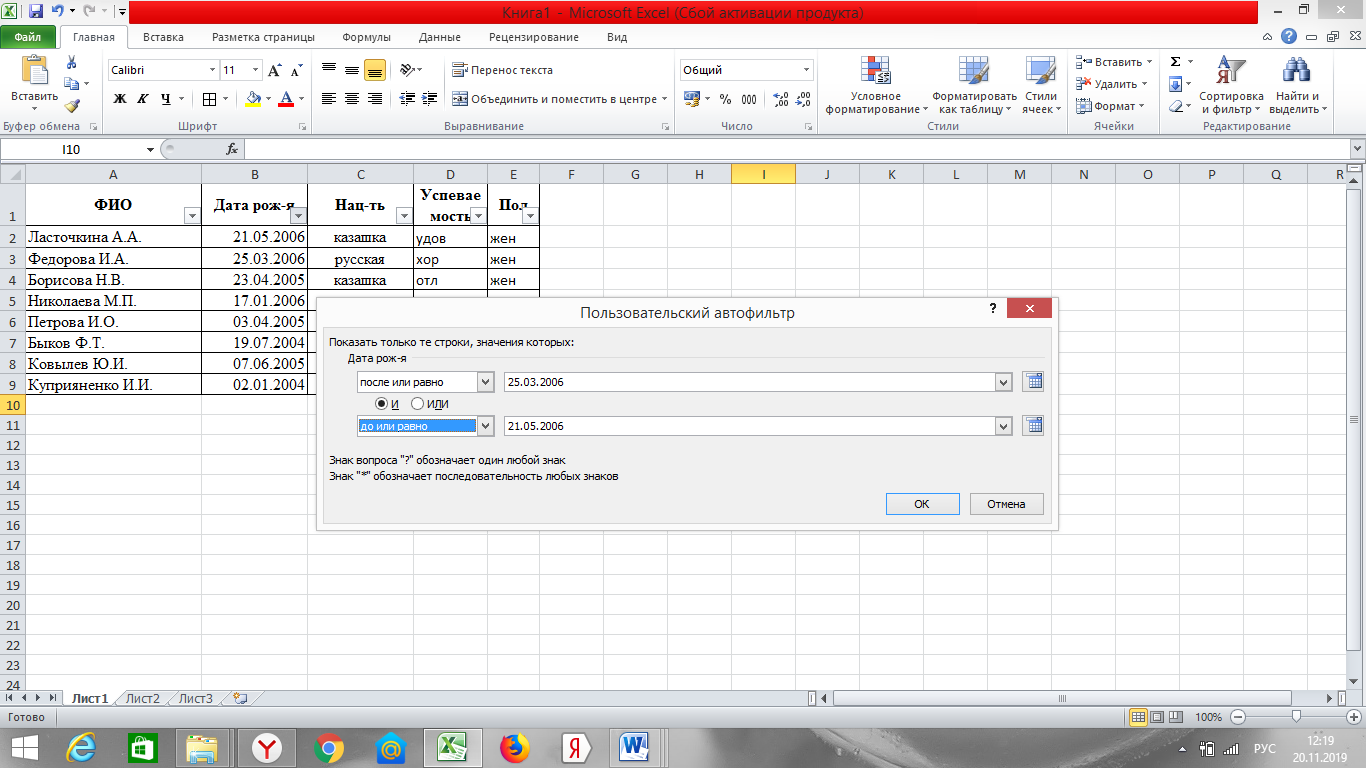This screenshot has height=768, width=1366.
Task: Open the Нац-ть column filter dropdown
Action: pos(404,216)
